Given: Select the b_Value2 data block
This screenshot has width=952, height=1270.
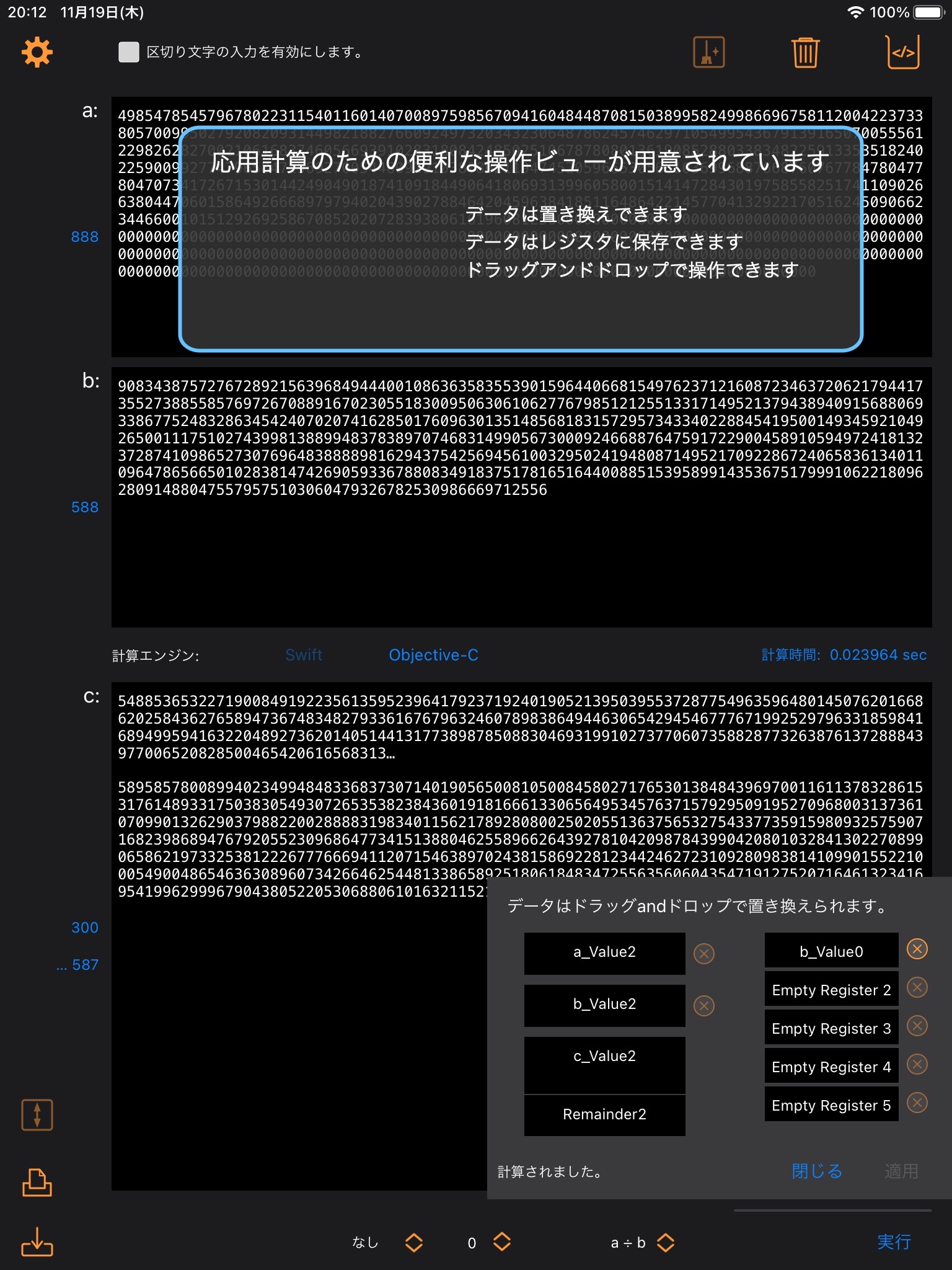Looking at the screenshot, I should click(x=604, y=1005).
